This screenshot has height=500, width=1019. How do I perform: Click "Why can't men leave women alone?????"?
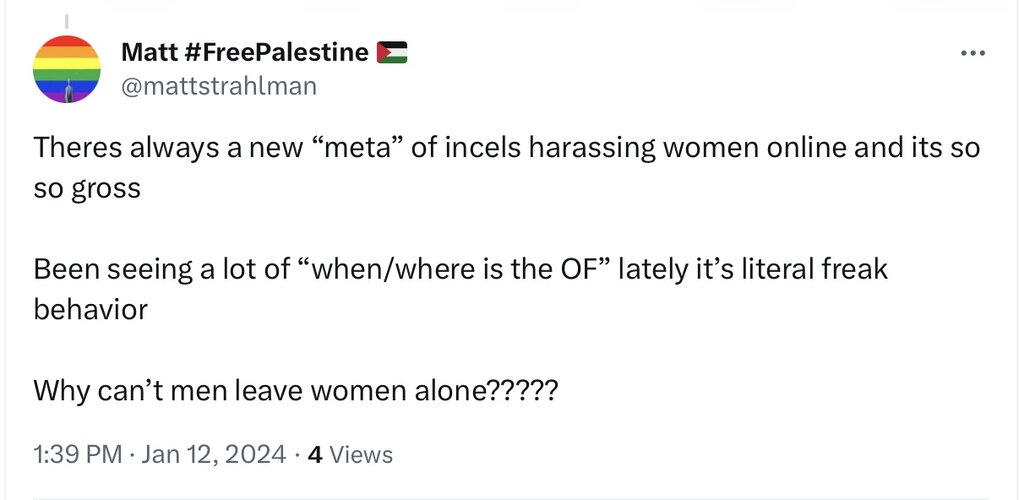[295, 391]
